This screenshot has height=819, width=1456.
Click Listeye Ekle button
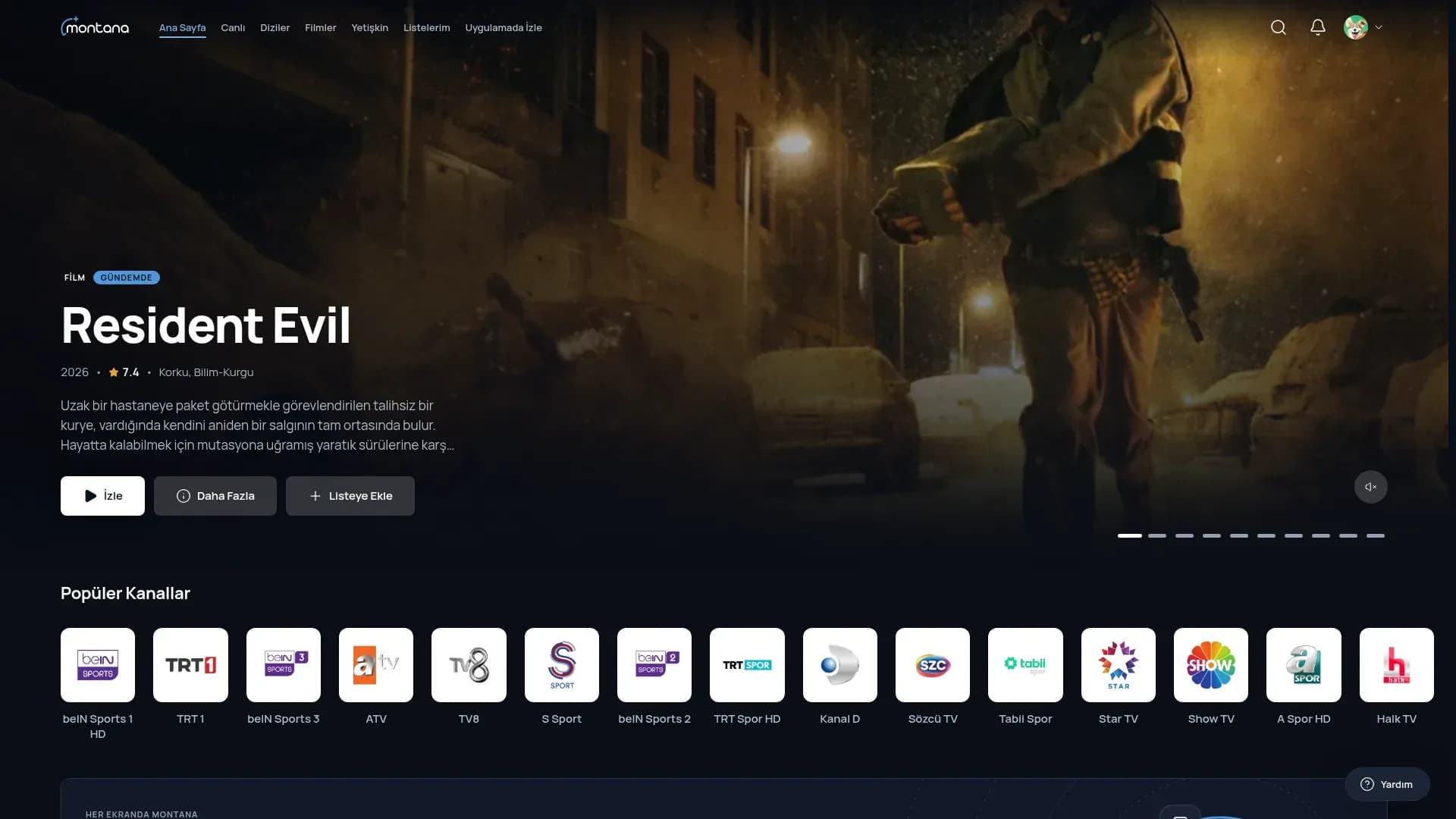coord(350,496)
